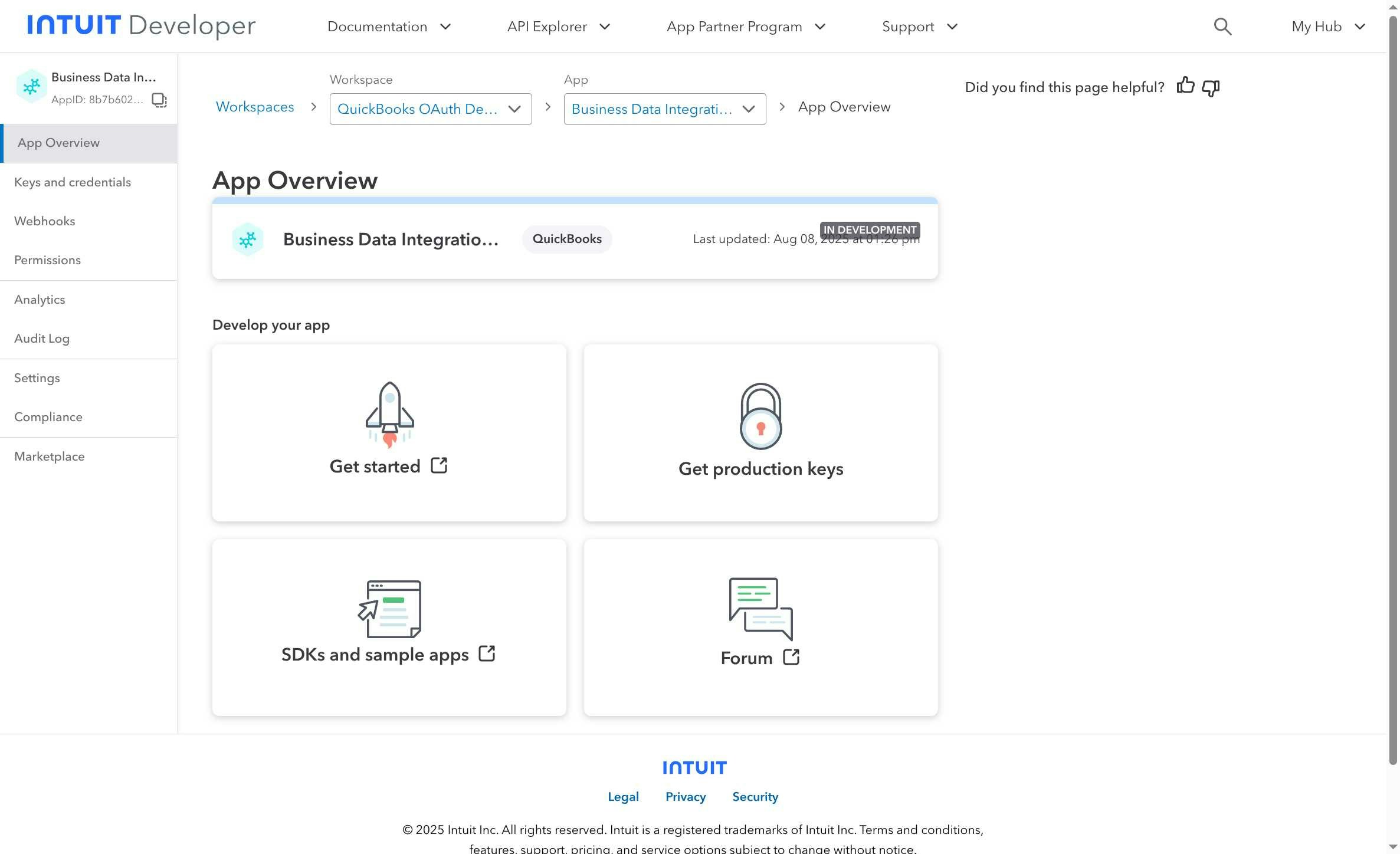
Task: Open the Workspace QuickBooks OAuth dropdown
Action: 431,109
